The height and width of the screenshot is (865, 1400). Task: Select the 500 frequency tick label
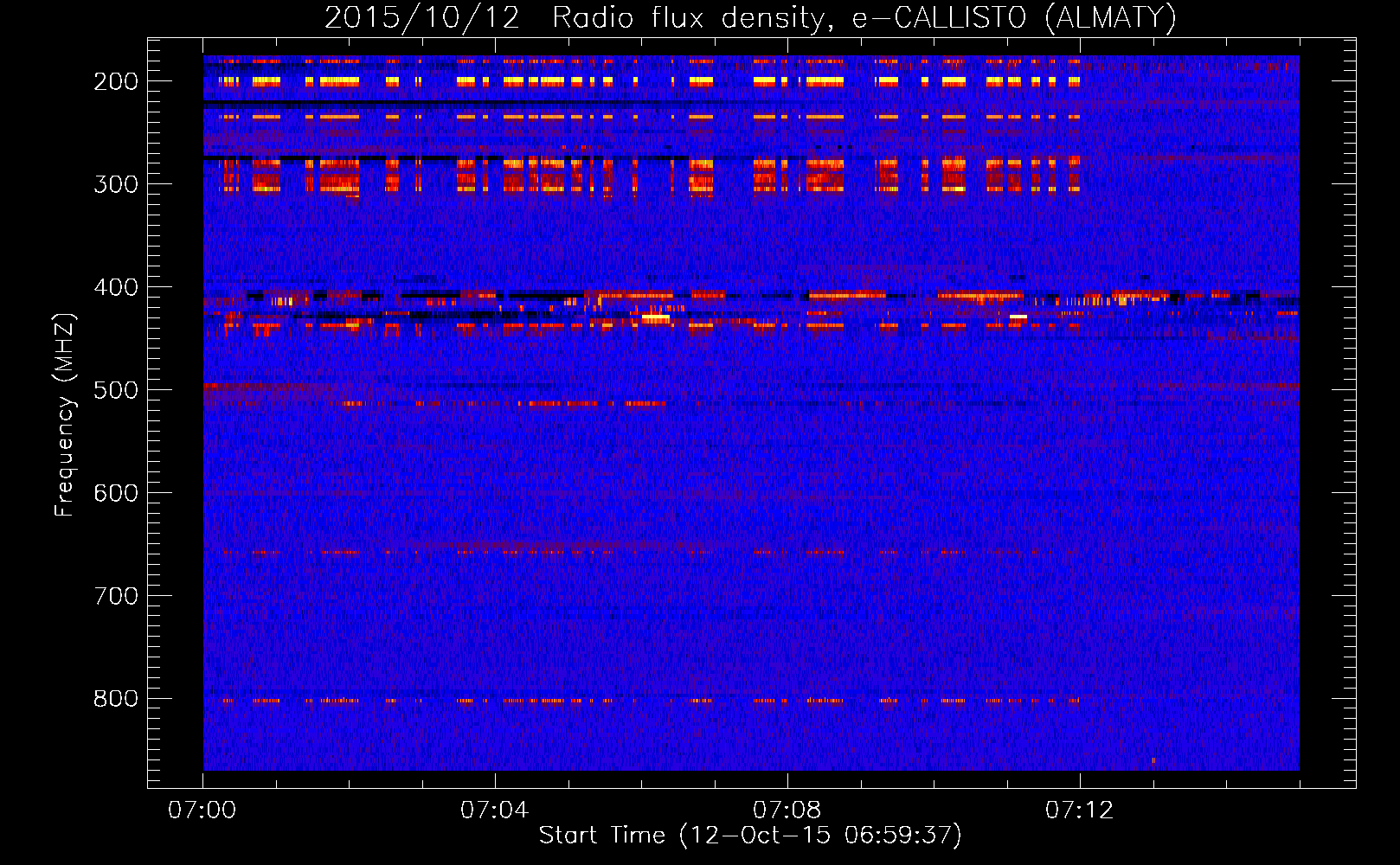click(x=116, y=390)
